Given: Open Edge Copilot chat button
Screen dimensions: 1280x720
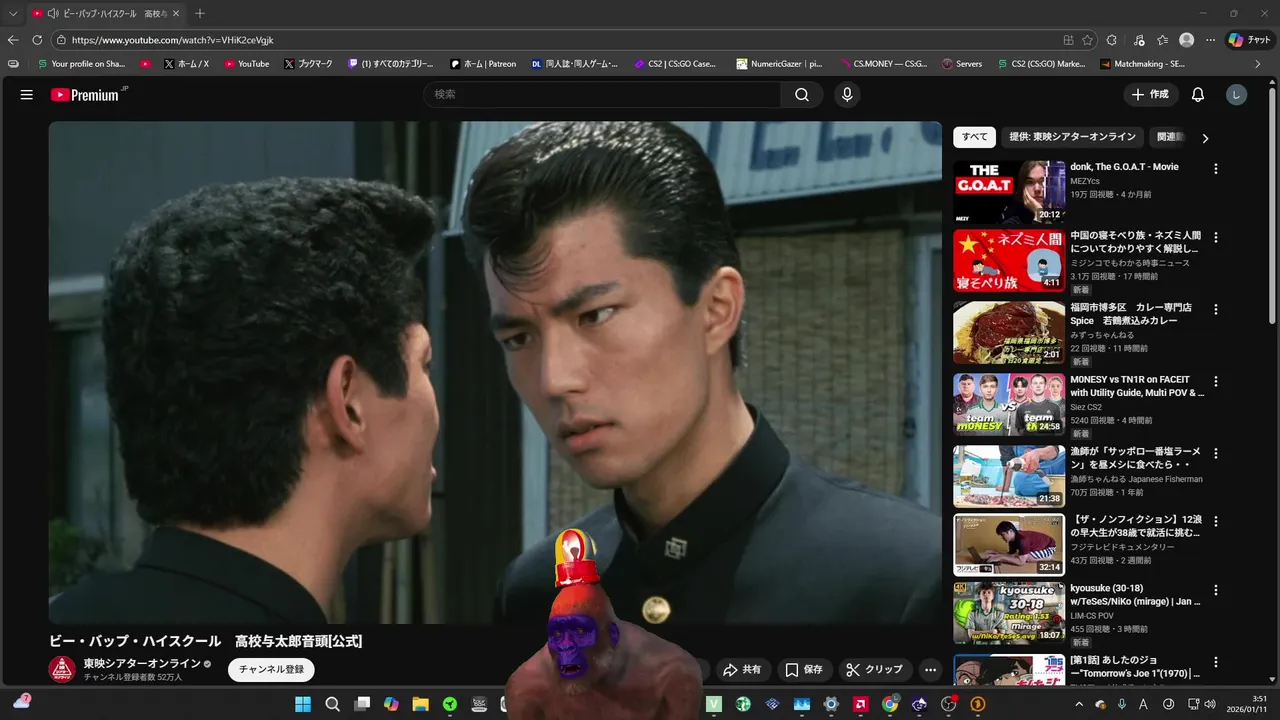Looking at the screenshot, I should click(x=1248, y=40).
